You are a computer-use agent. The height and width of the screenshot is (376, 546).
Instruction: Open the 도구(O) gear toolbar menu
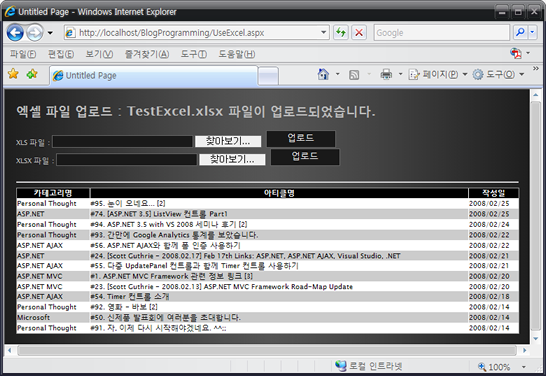498,74
